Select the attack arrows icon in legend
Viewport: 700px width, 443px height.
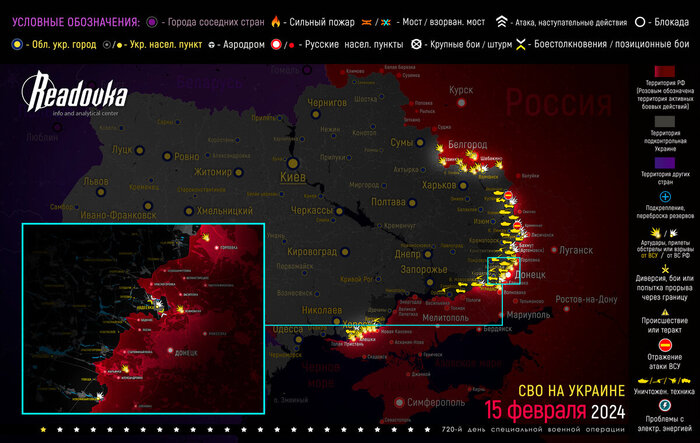[502, 21]
